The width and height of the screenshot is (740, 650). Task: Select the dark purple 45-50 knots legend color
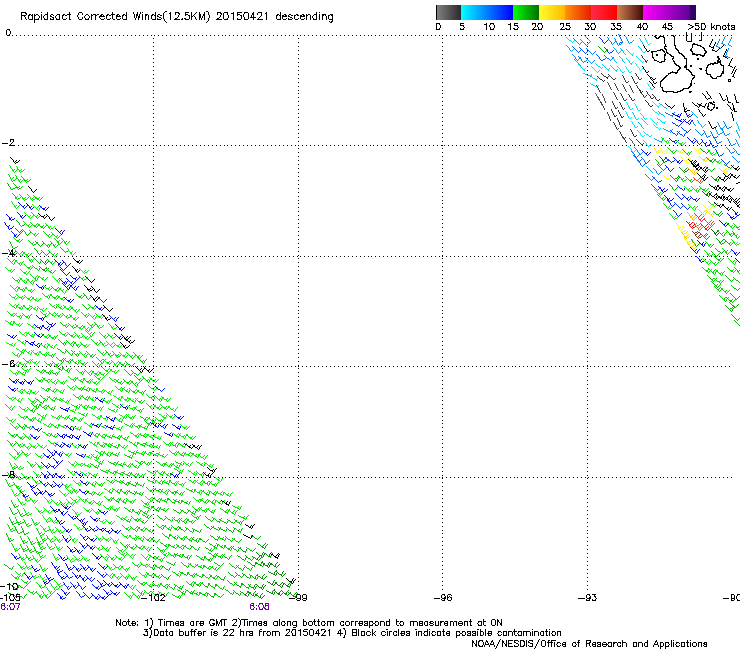682,12
